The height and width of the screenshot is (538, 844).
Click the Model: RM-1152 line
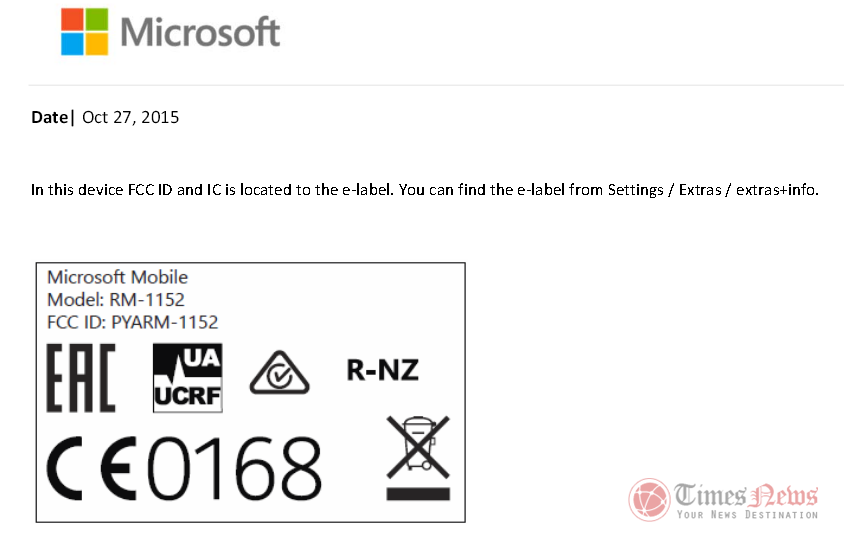coord(116,299)
